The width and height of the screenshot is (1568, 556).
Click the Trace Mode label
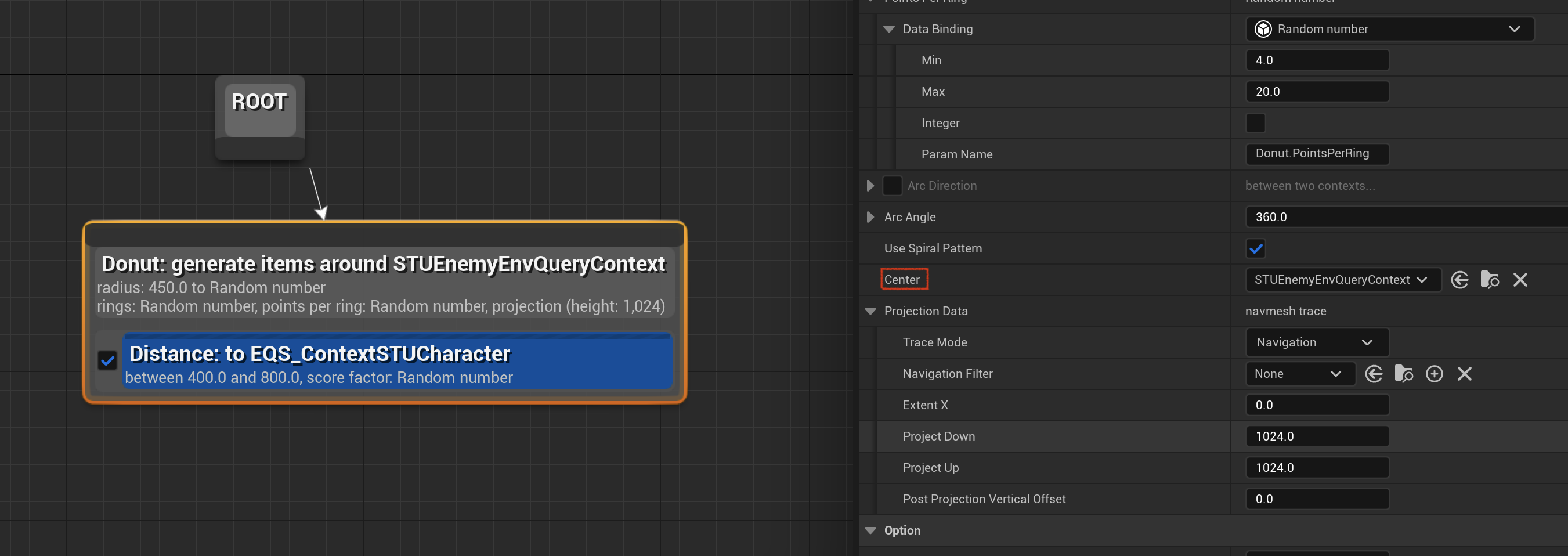click(934, 342)
